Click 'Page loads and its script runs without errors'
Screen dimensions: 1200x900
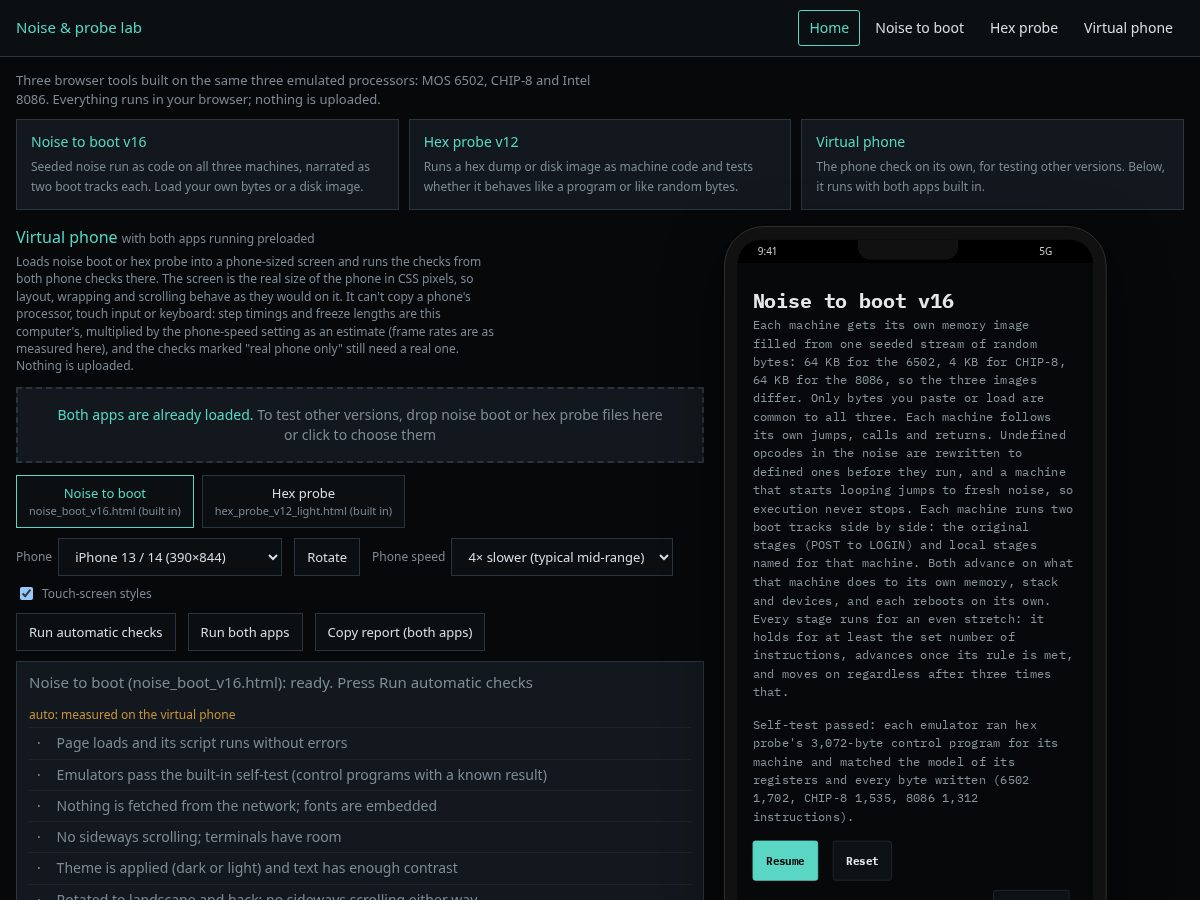click(x=360, y=743)
